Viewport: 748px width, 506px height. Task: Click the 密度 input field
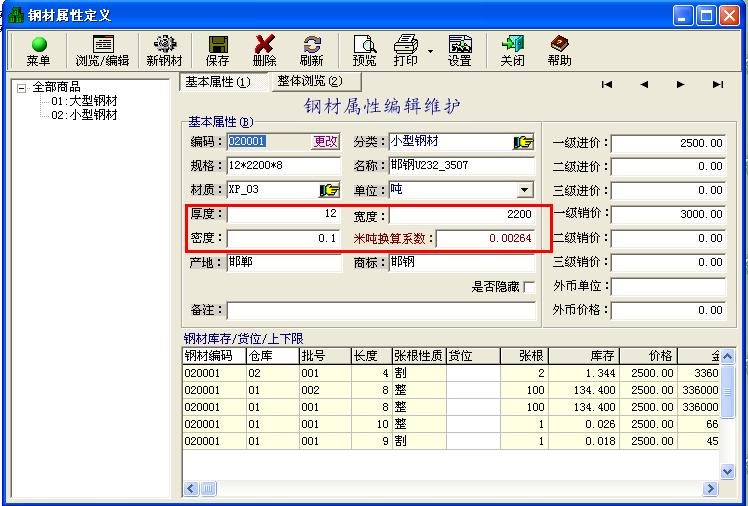pyautogui.click(x=284, y=238)
